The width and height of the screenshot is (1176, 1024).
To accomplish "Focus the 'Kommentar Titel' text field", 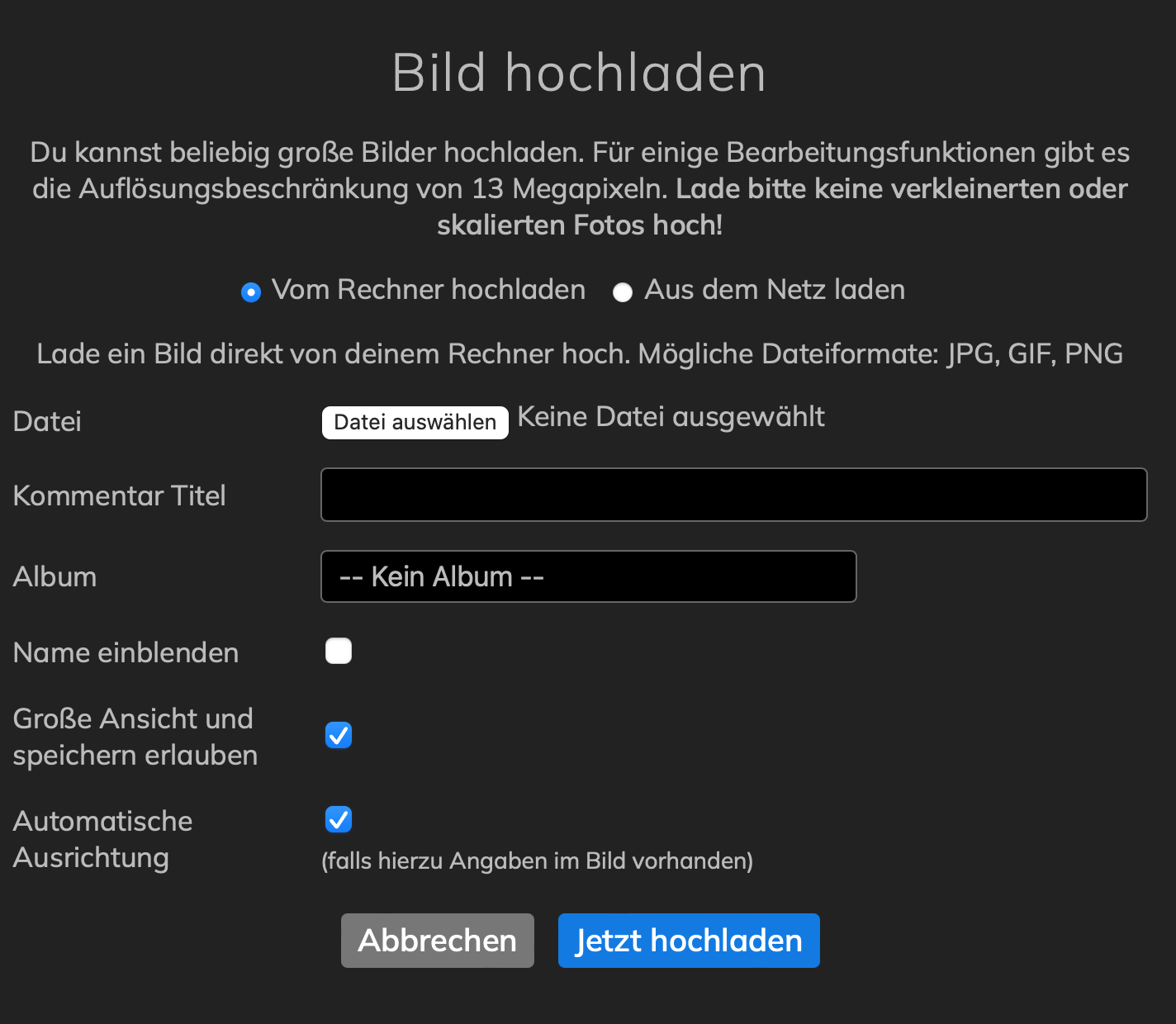I will (733, 495).
